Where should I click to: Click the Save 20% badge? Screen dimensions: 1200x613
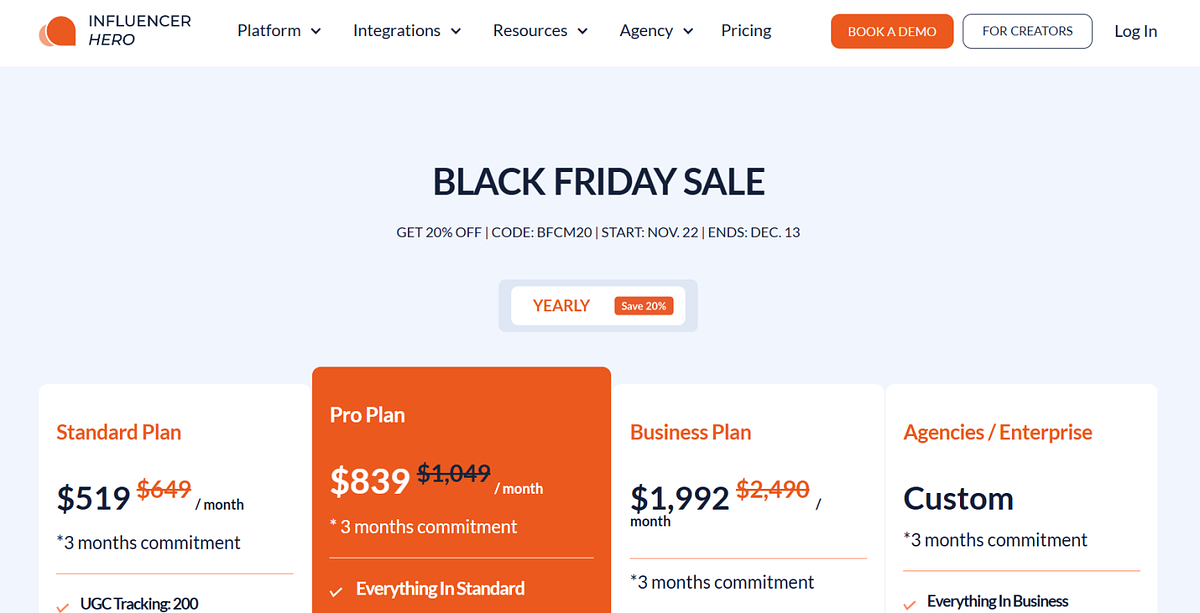(644, 306)
